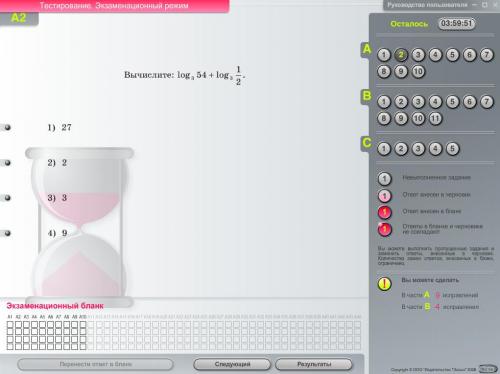Select question 5 in part A
Screen dimensions: 500x374
(x=452, y=55)
